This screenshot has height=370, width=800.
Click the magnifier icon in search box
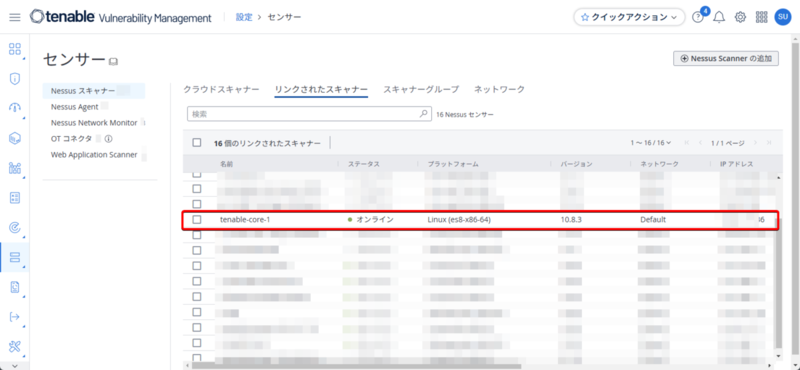(423, 114)
